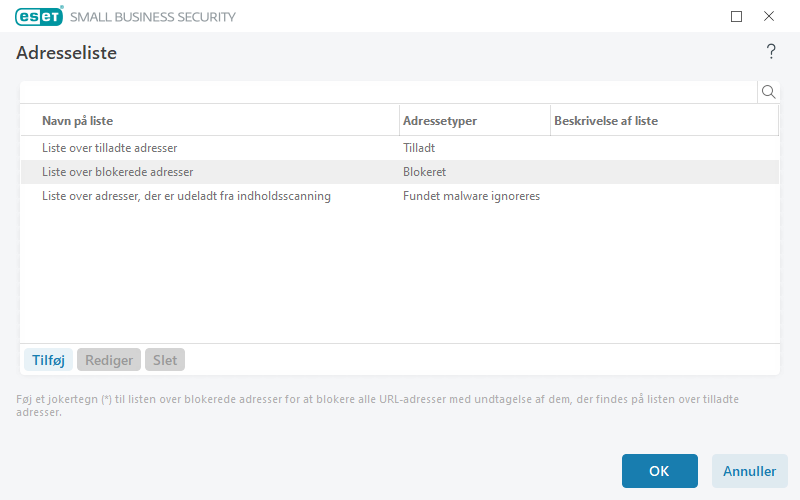The height and width of the screenshot is (500, 800).
Task: Confirm the dialog with OK
Action: (x=659, y=471)
